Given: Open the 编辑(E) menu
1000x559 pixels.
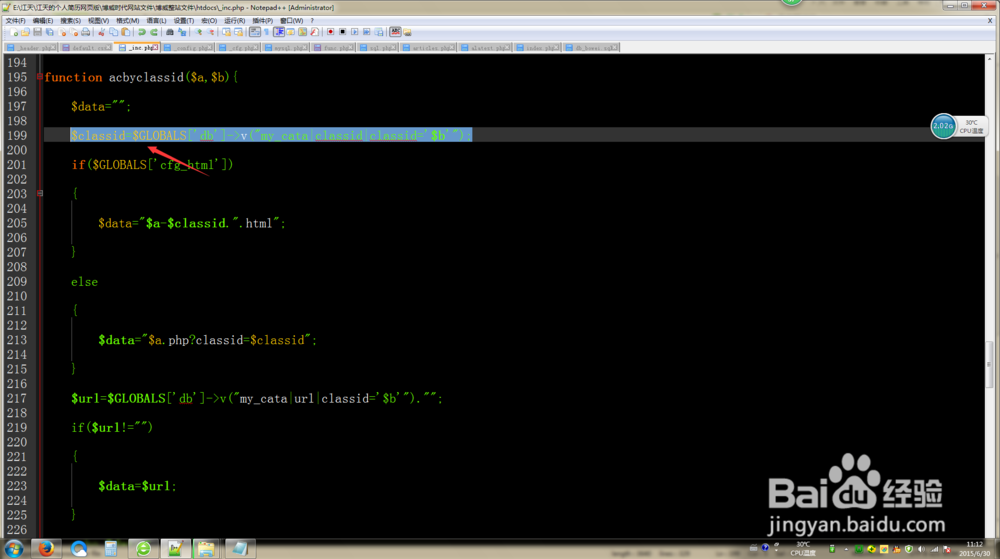Looking at the screenshot, I should [43, 20].
